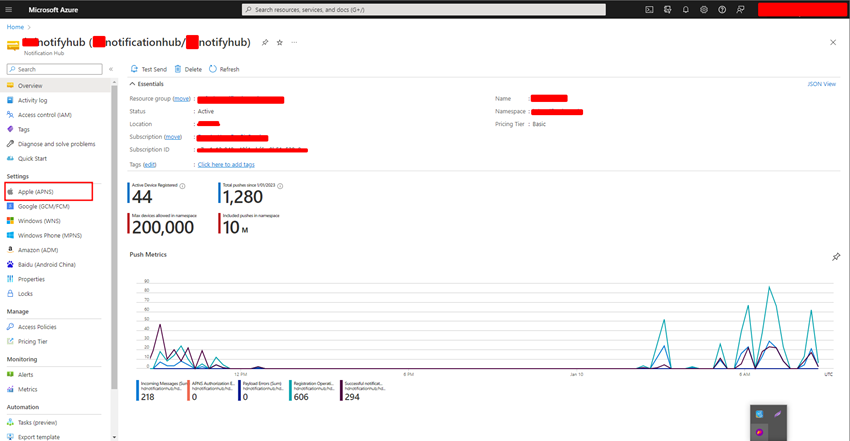This screenshot has height=441, width=850.
Task: Click the left menu scrollbar down arrow
Action: point(114,437)
